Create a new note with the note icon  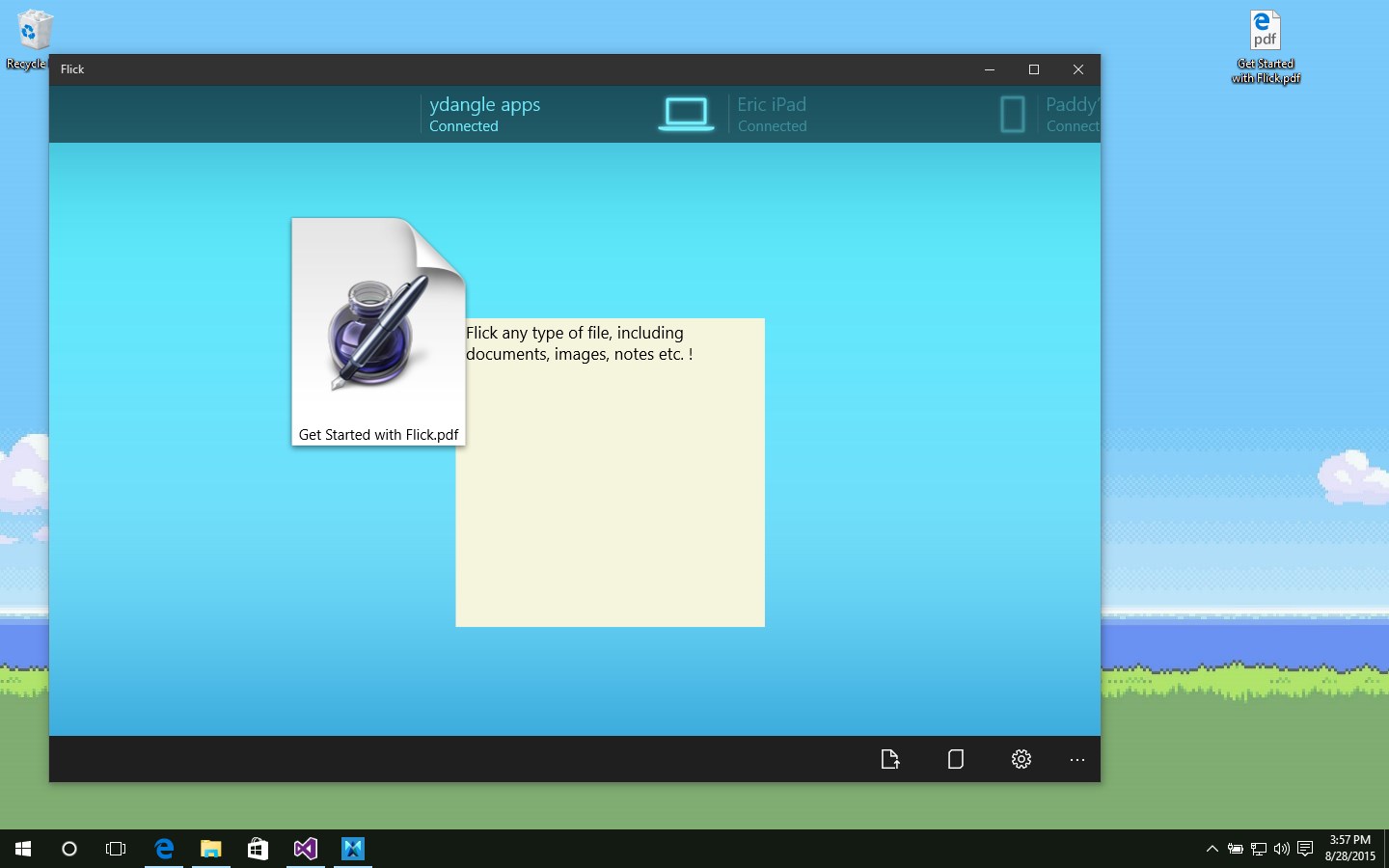coord(956,759)
